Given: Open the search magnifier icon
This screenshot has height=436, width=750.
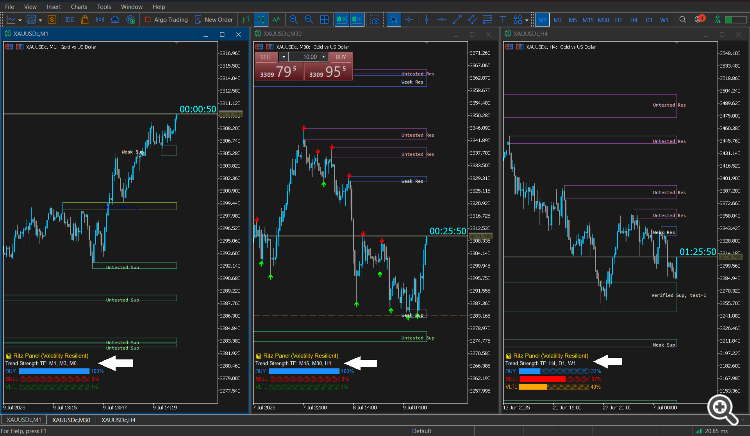Looking at the screenshot, I should click(x=683, y=20).
